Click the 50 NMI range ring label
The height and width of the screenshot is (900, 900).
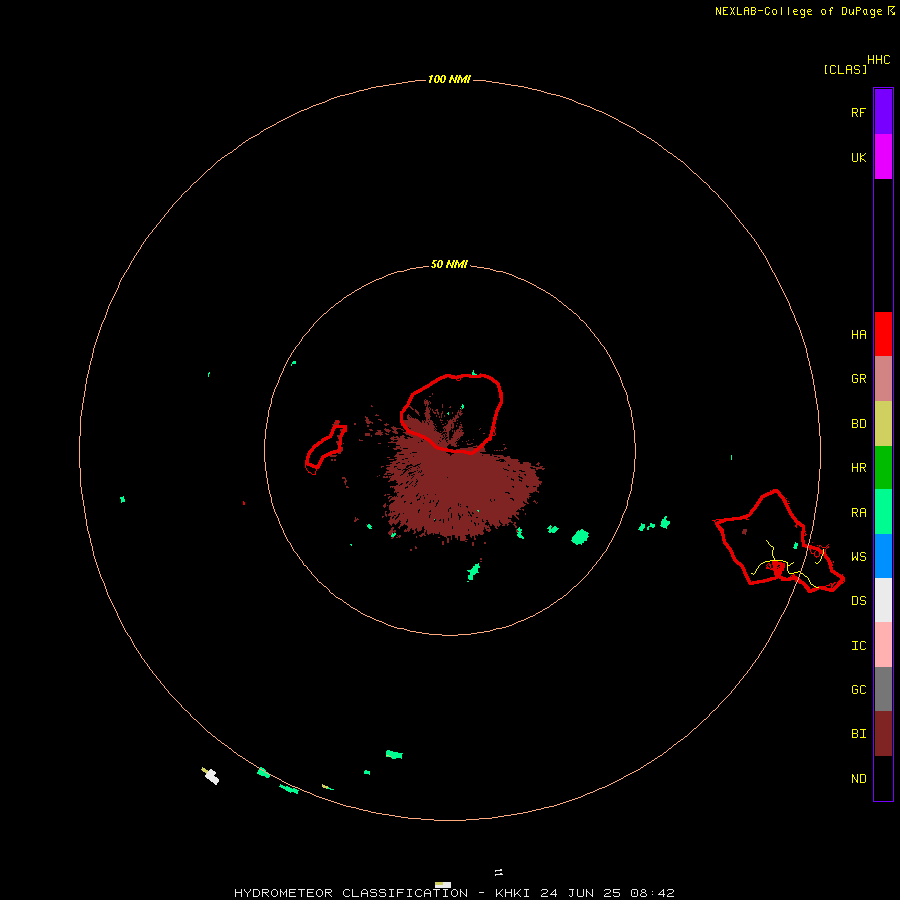pyautogui.click(x=449, y=264)
